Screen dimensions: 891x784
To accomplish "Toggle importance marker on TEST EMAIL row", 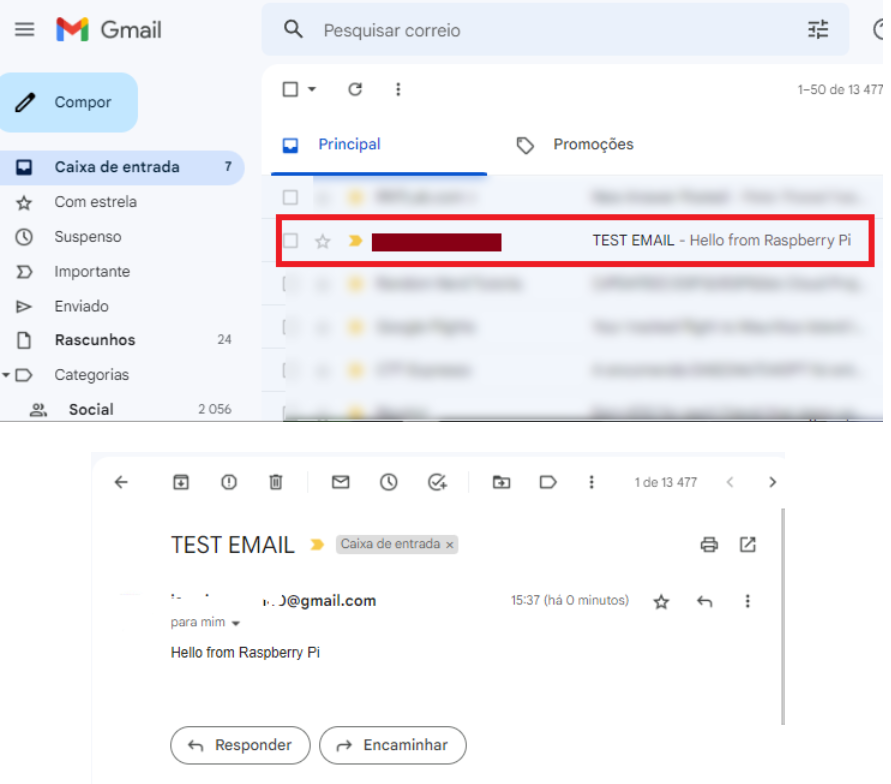I will [355, 241].
